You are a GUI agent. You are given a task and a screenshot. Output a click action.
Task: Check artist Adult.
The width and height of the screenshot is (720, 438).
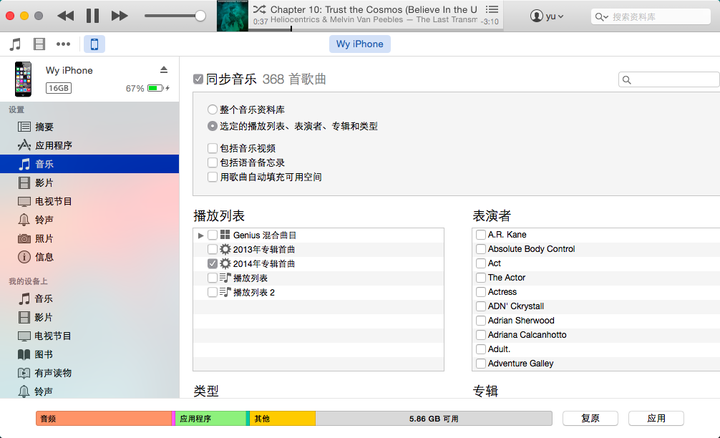point(481,349)
